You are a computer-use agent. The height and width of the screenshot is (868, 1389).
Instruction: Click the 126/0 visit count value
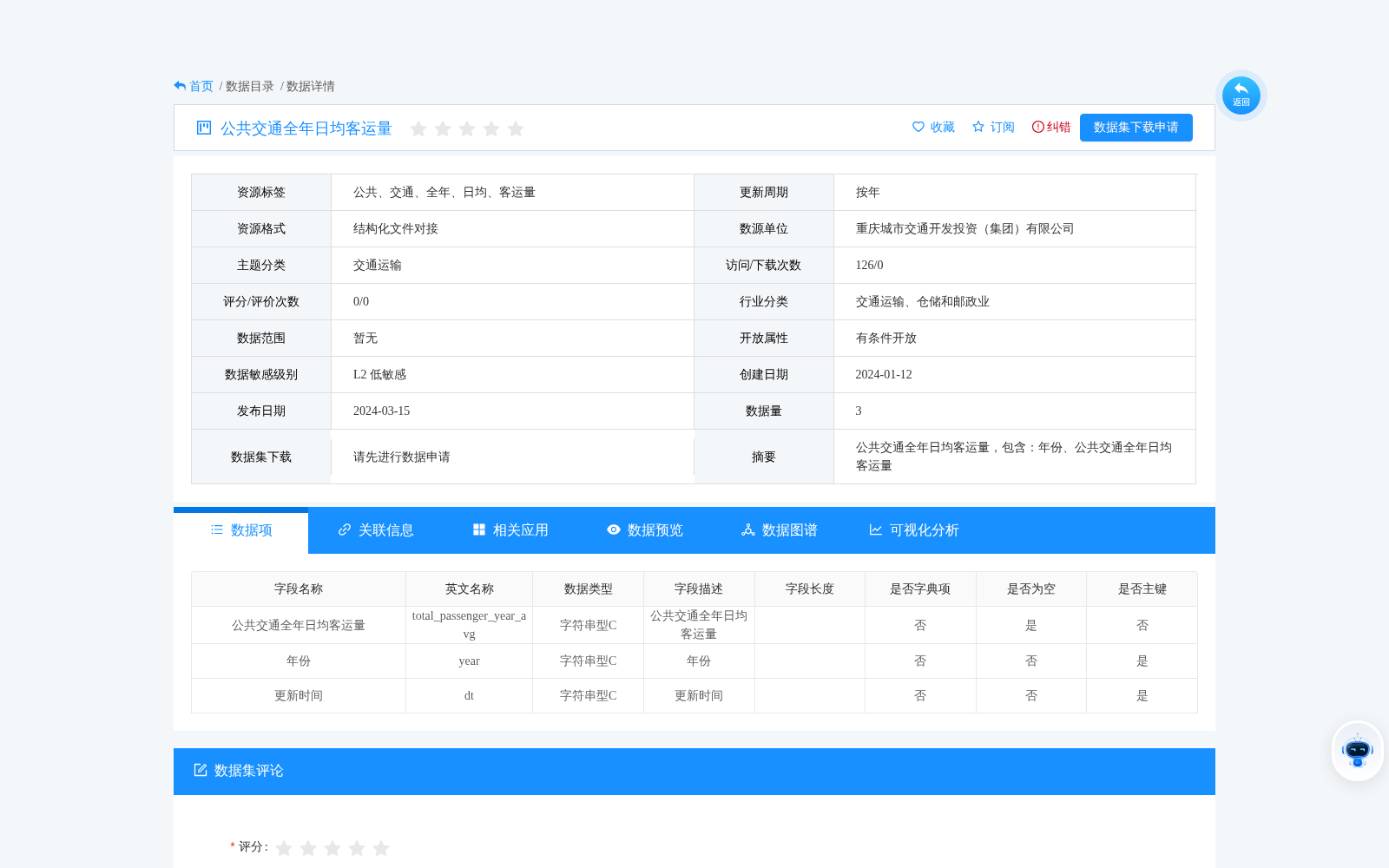point(869,266)
